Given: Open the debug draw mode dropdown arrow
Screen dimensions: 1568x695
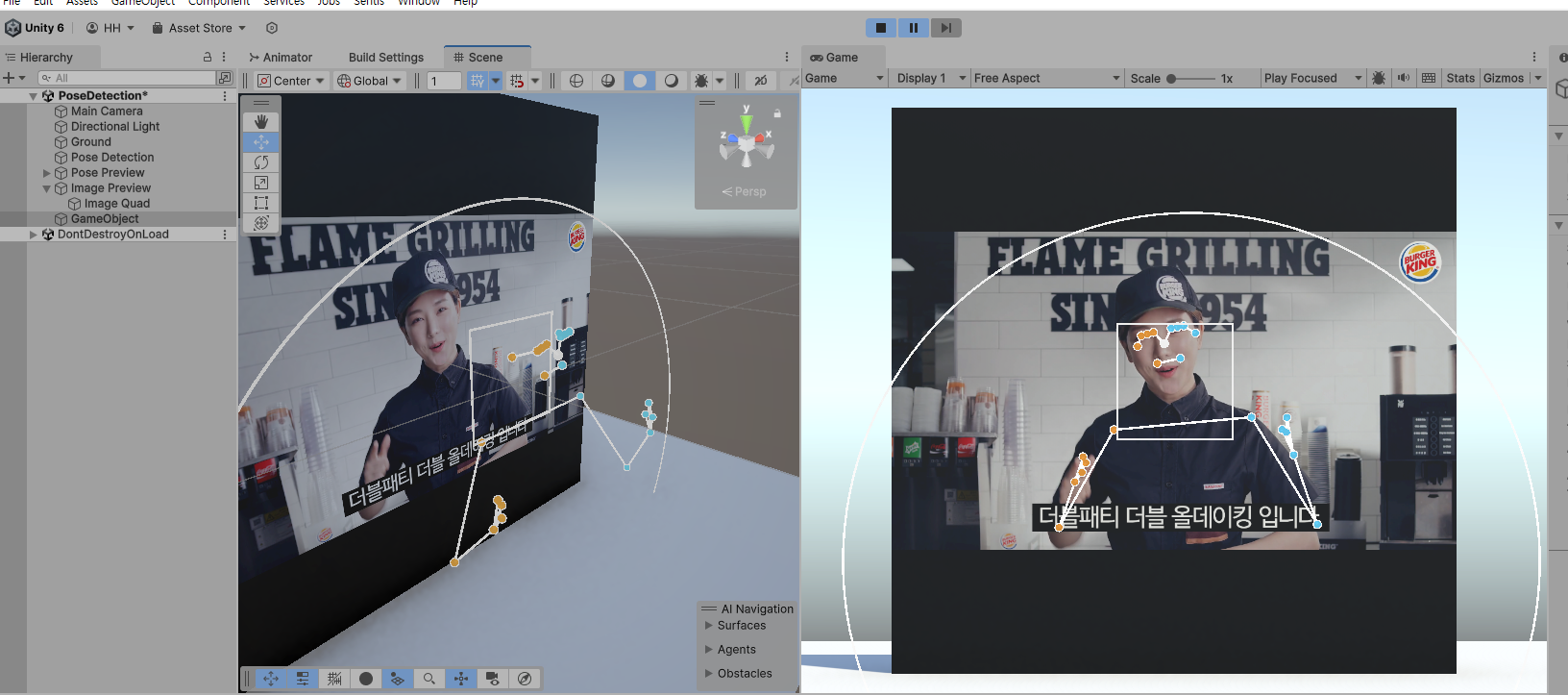Looking at the screenshot, I should (x=720, y=81).
